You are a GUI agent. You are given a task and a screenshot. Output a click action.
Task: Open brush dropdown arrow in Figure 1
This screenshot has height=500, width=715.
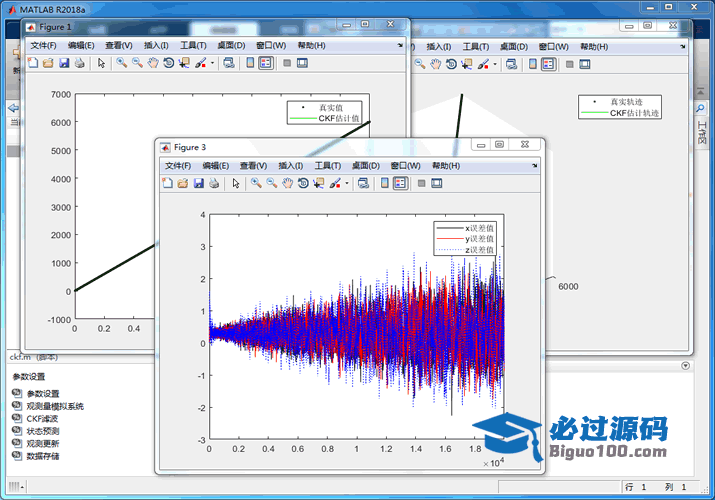[212, 63]
